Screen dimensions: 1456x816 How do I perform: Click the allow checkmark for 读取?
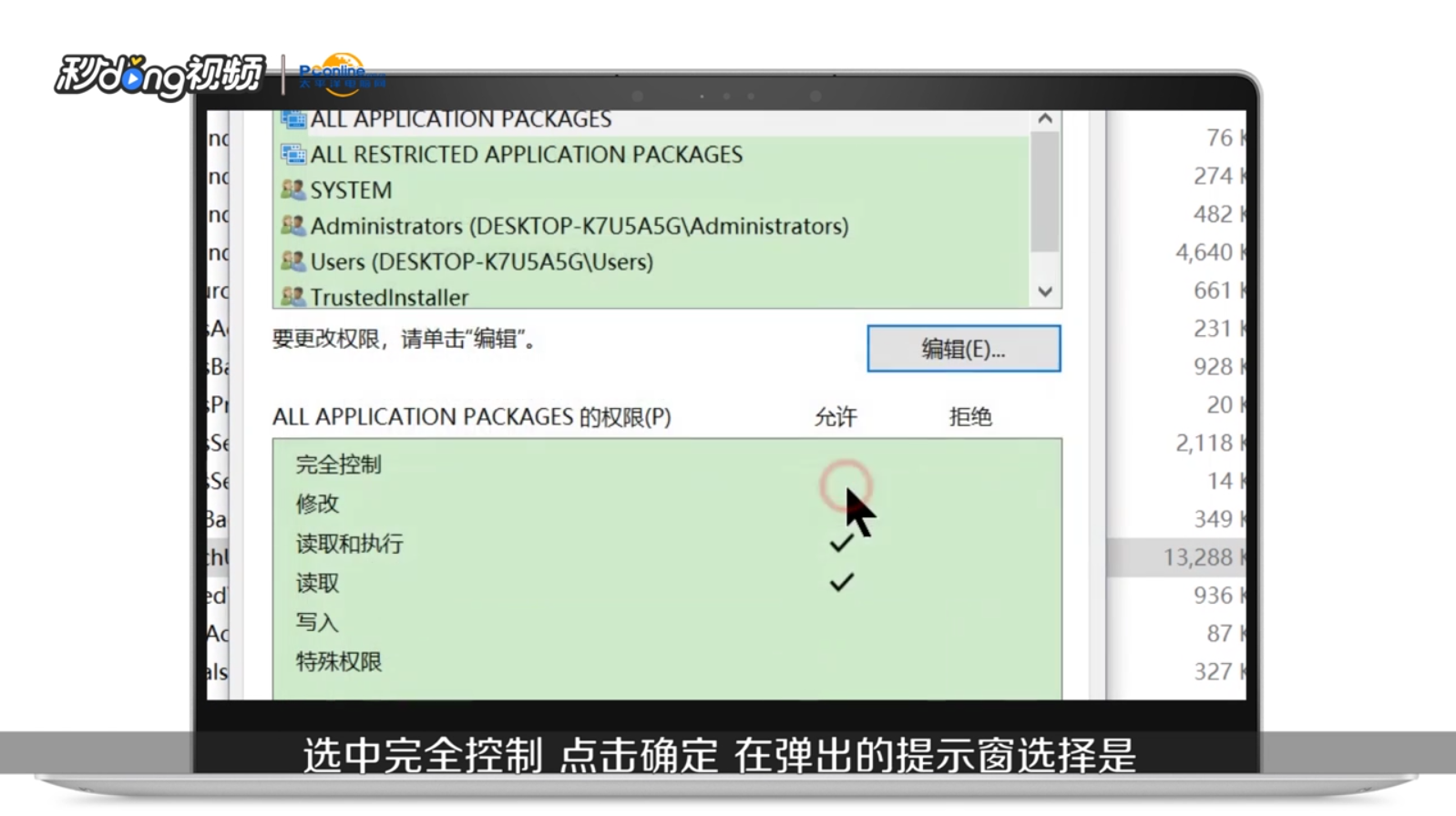tap(841, 582)
